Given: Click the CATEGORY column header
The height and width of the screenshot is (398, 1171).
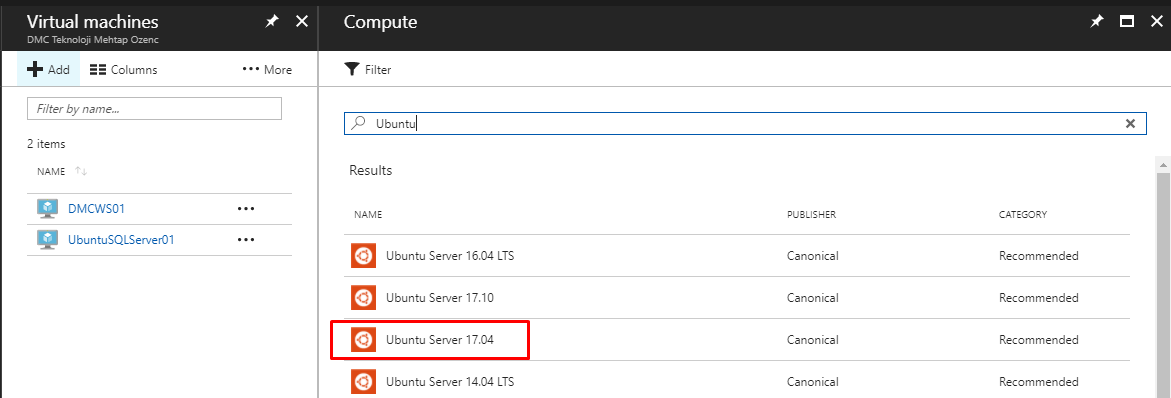Looking at the screenshot, I should coord(1023,214).
